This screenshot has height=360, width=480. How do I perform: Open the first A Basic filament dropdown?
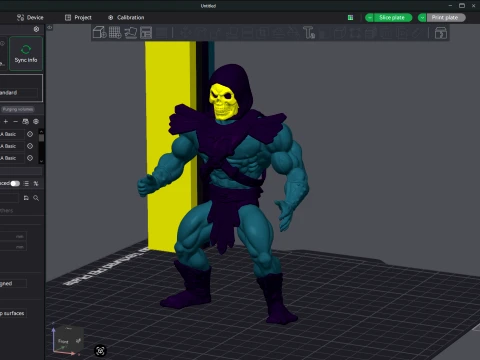12,134
